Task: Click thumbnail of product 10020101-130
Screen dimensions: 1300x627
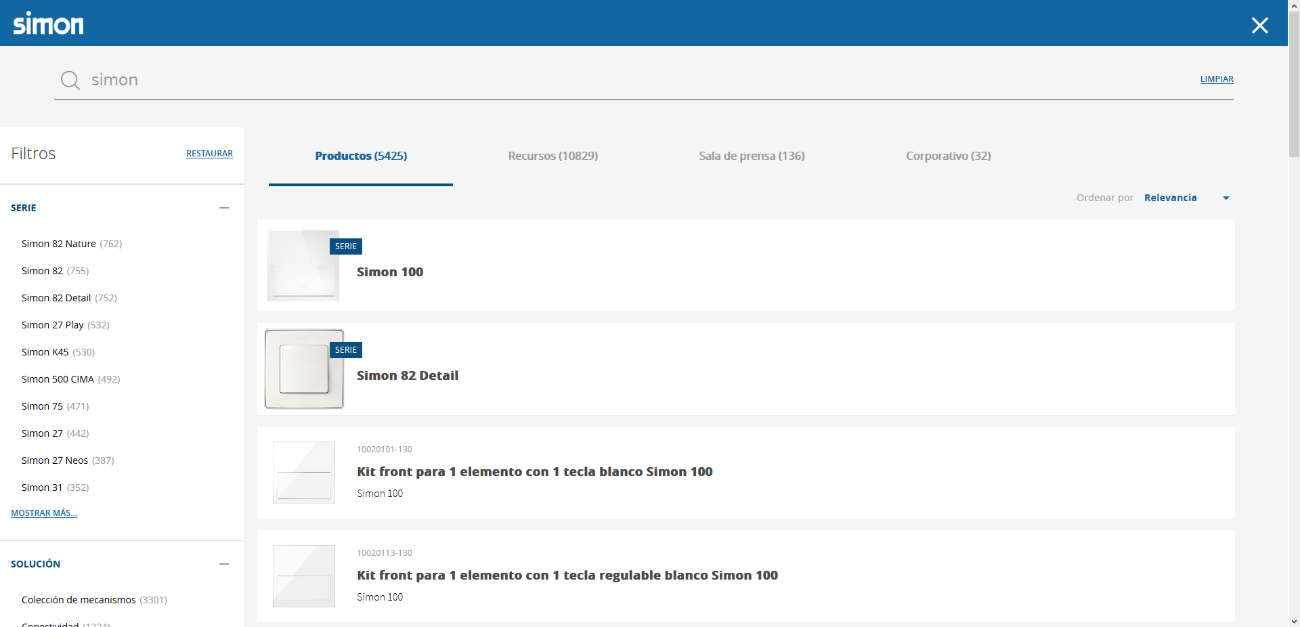Action: (304, 472)
